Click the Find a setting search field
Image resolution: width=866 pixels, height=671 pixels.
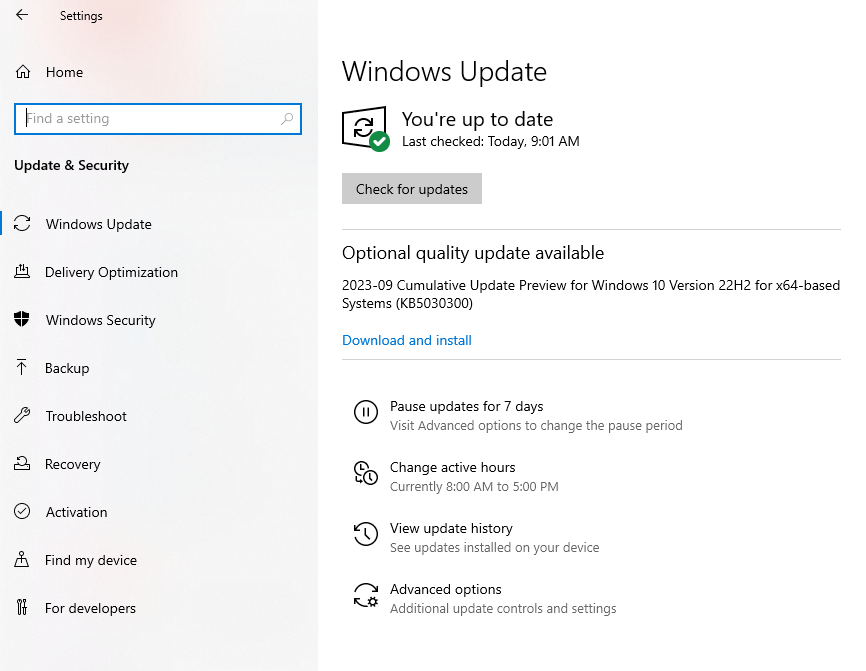pyautogui.click(x=158, y=119)
